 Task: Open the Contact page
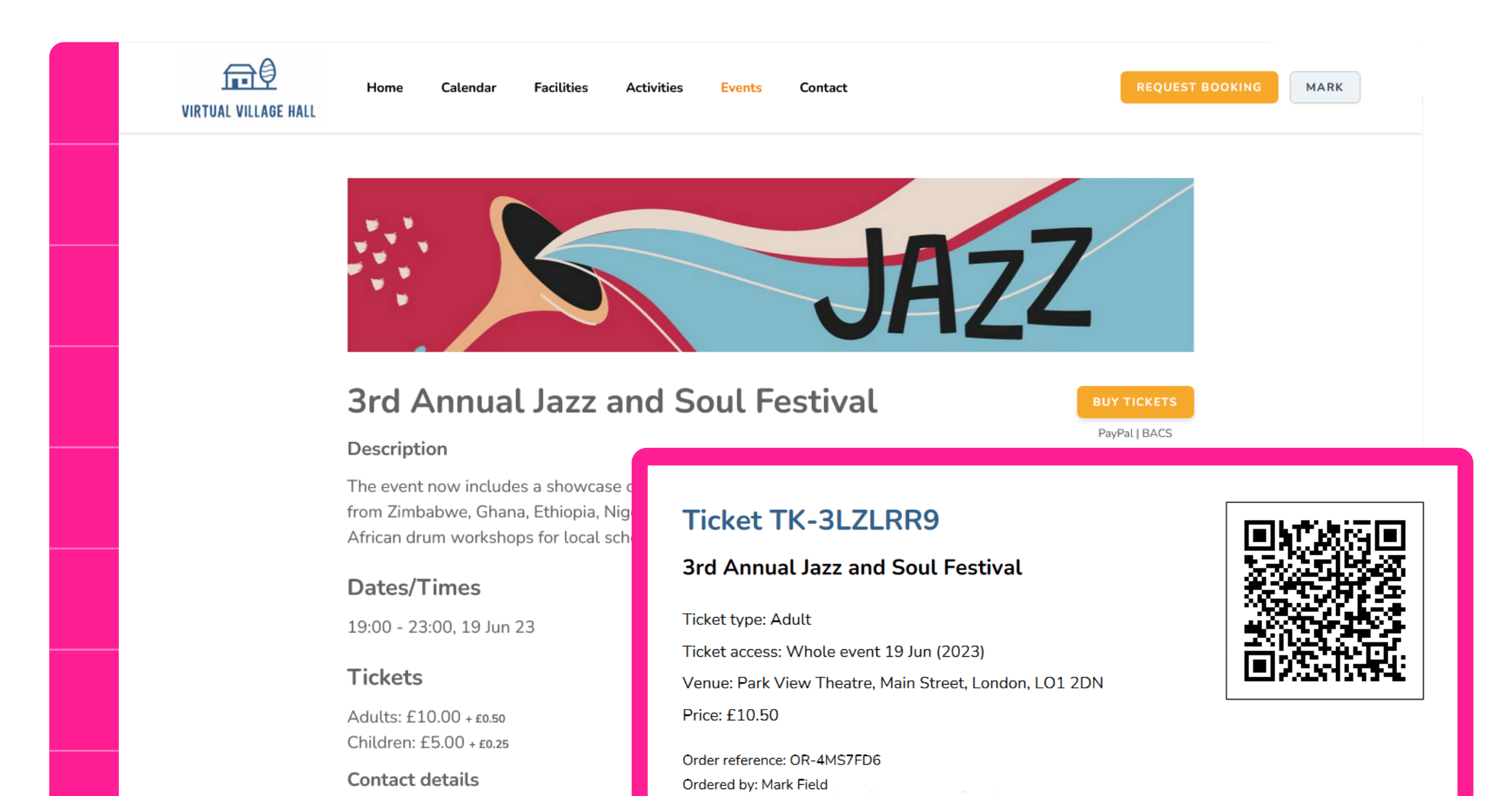[823, 88]
